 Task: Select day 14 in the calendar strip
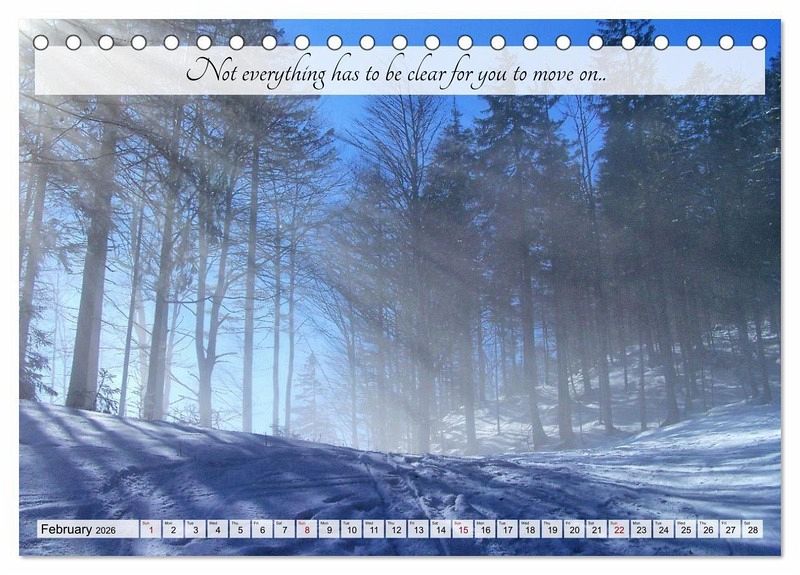pyautogui.click(x=441, y=529)
